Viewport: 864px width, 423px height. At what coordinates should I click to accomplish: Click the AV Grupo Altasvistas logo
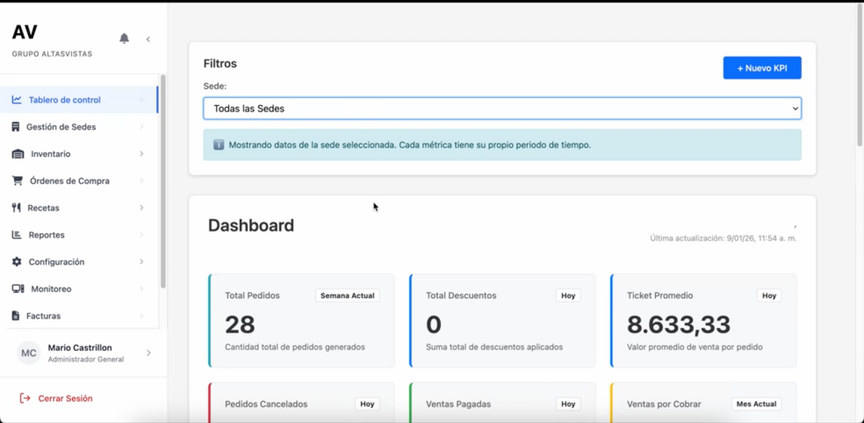click(x=52, y=39)
